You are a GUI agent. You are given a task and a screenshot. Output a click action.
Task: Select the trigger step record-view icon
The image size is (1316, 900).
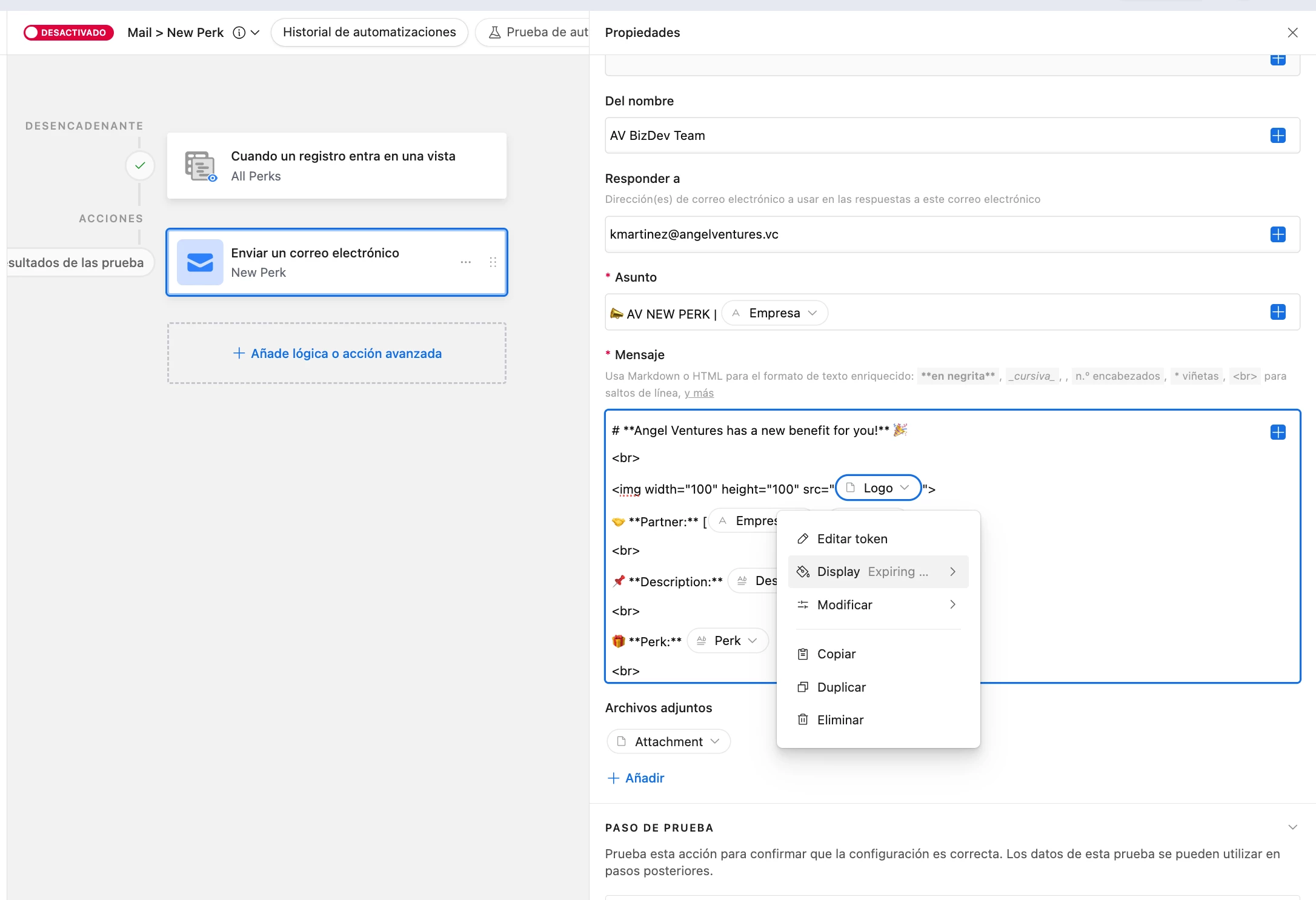[x=201, y=166]
